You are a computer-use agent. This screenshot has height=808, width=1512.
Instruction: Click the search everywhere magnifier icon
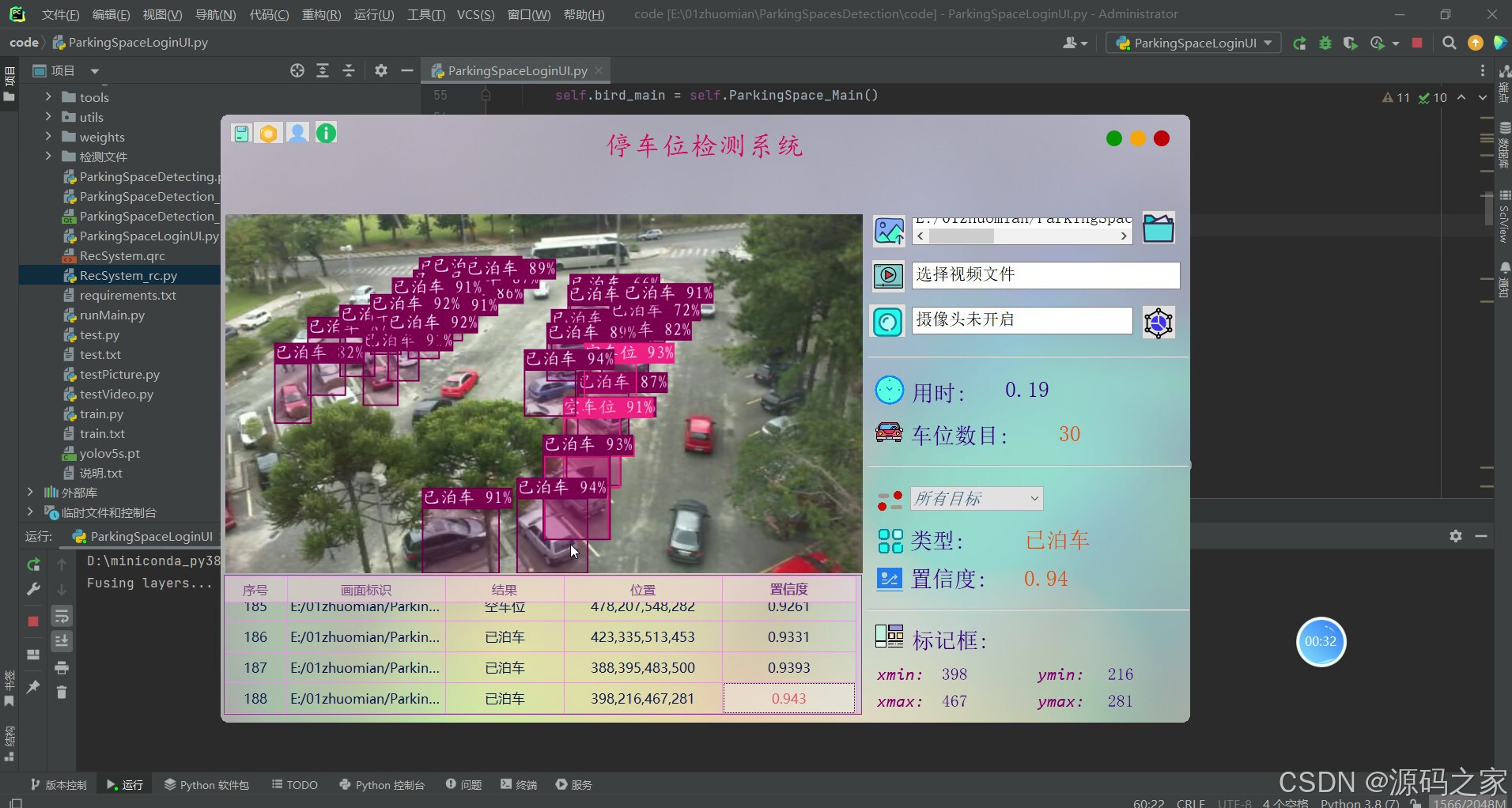click(x=1449, y=43)
